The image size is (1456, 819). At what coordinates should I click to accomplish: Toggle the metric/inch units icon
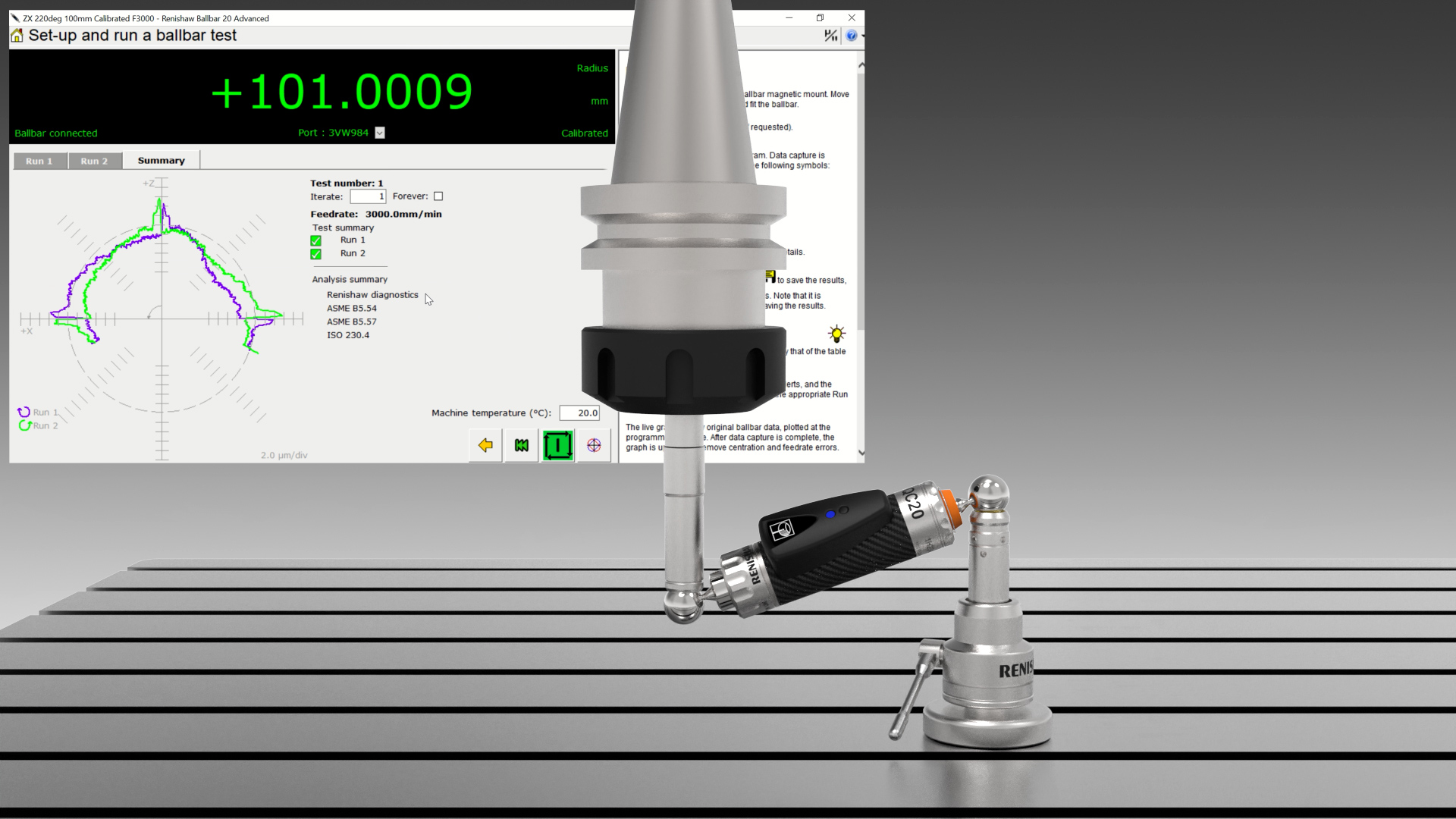click(x=831, y=36)
